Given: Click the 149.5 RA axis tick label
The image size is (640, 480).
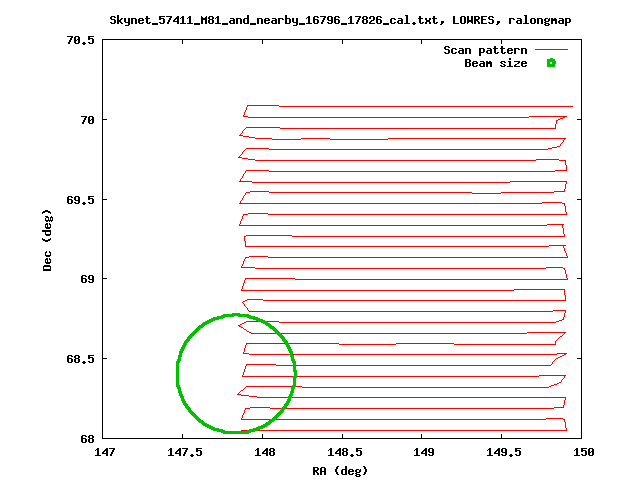Looking at the screenshot, I should point(504,452).
